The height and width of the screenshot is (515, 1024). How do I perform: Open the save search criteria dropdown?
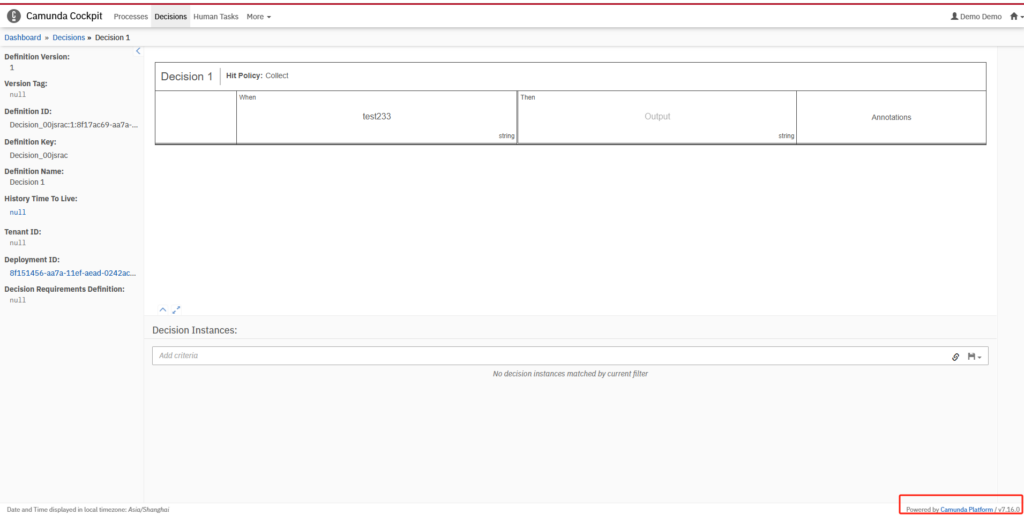pos(974,356)
